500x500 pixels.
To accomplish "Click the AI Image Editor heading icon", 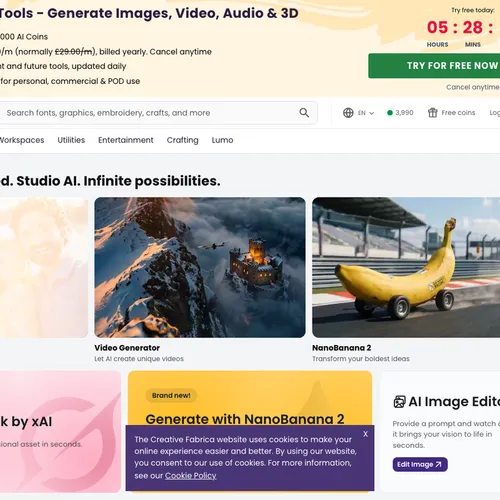I will pyautogui.click(x=399, y=402).
